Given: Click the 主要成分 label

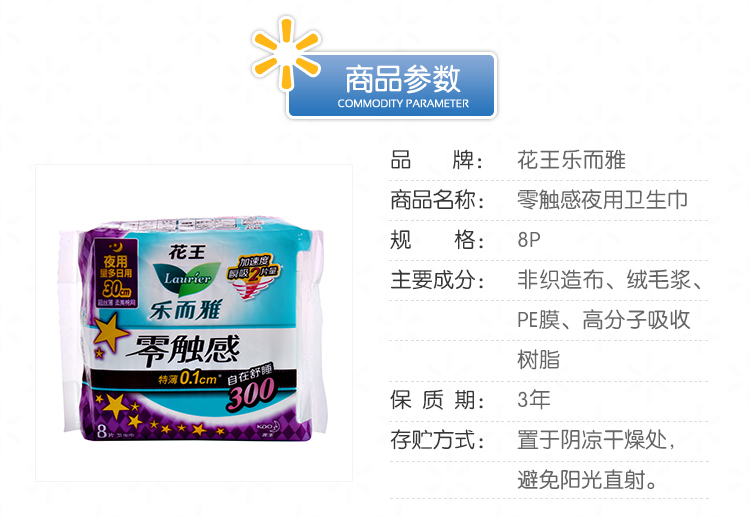Looking at the screenshot, I should pos(437,280).
